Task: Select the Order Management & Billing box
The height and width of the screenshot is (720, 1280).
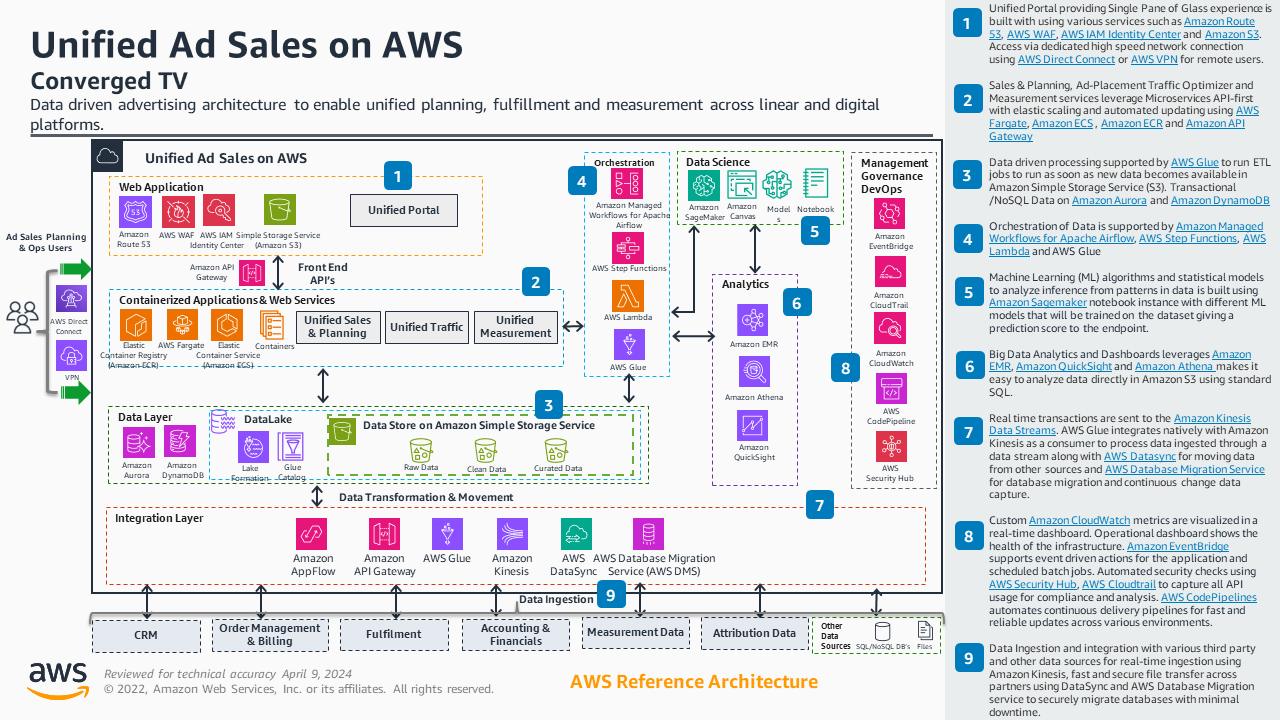Action: [270, 635]
